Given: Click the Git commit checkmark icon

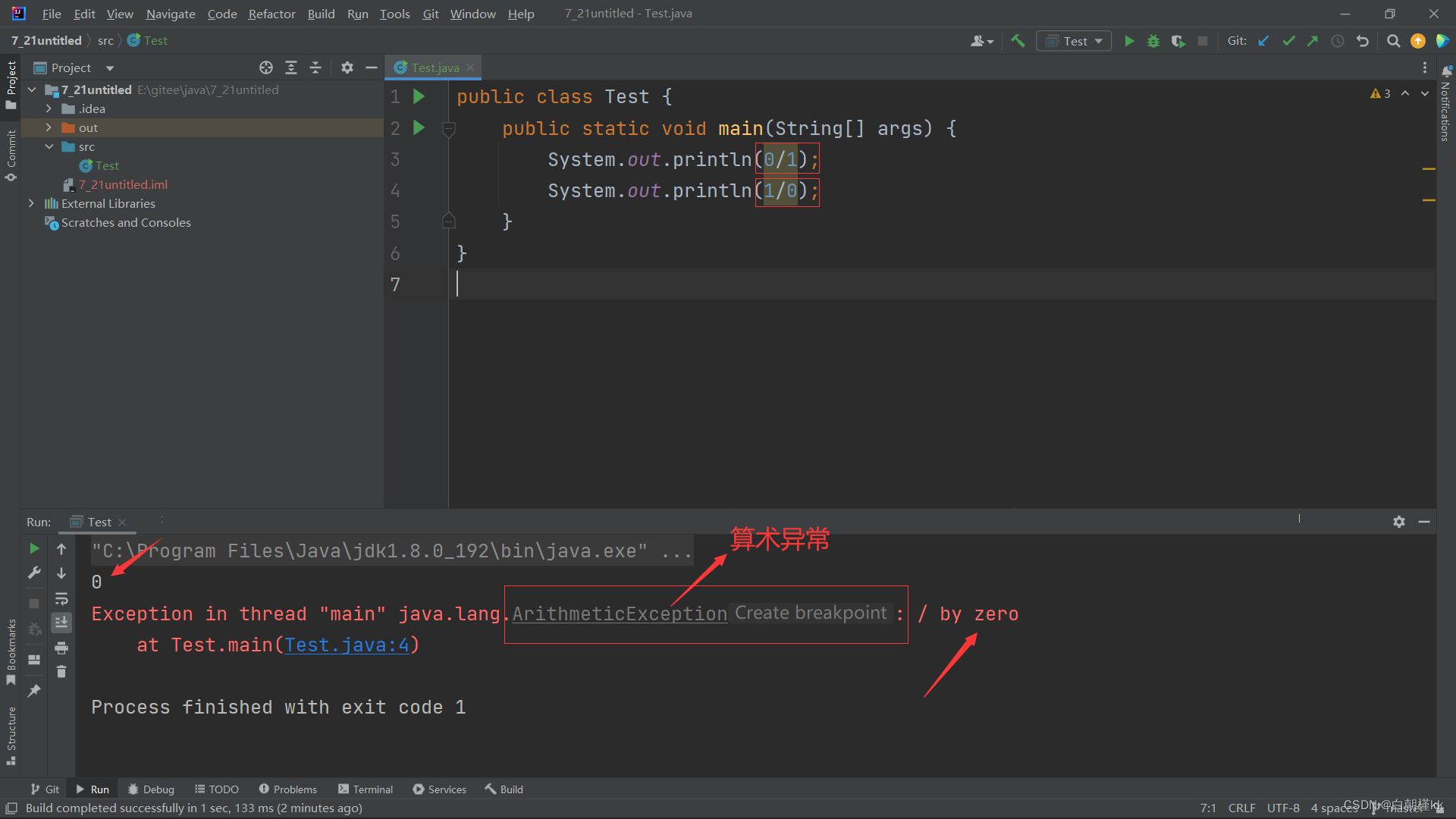Looking at the screenshot, I should pyautogui.click(x=1288, y=41).
